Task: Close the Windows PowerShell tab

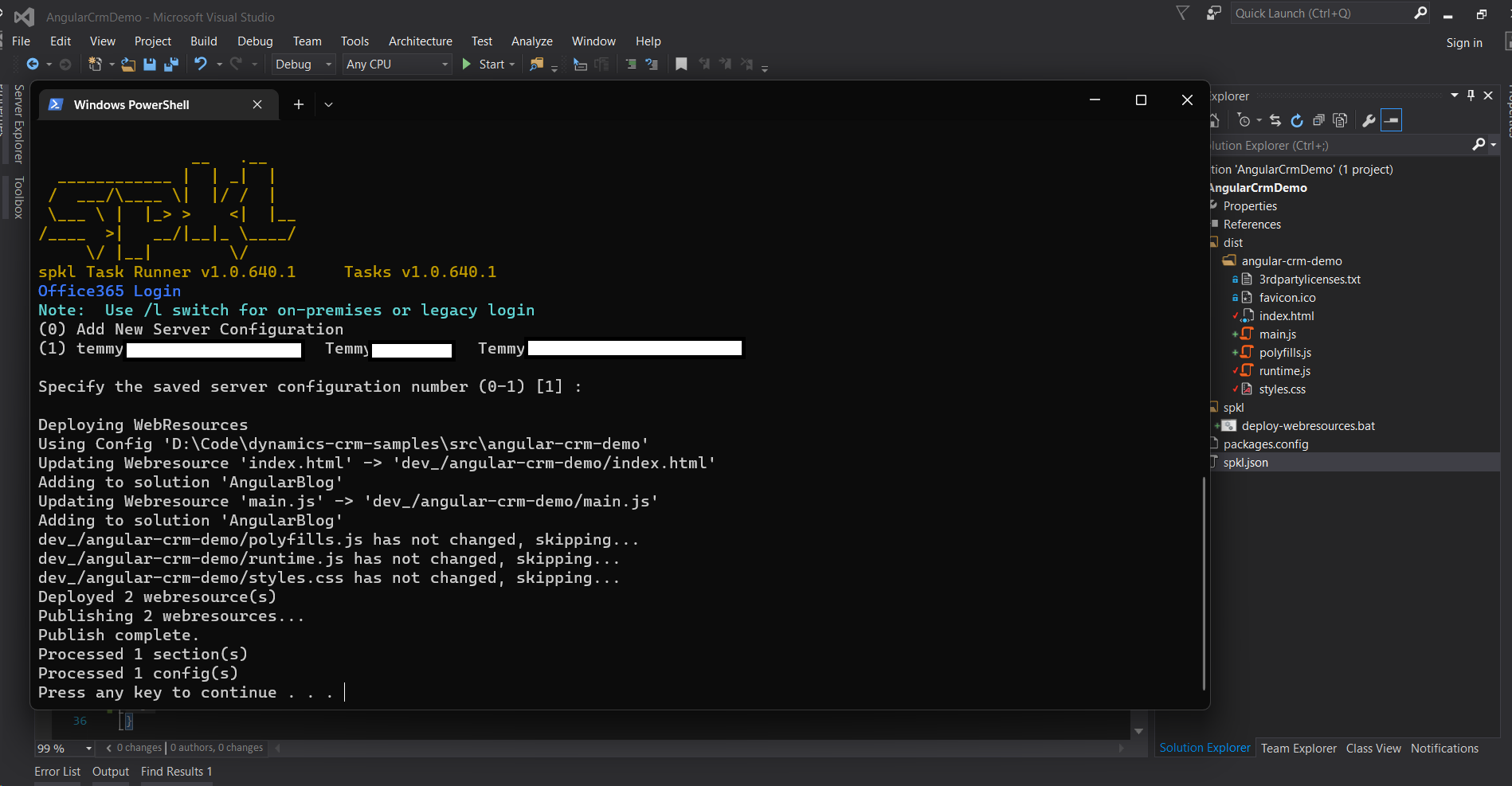Action: 257,104
